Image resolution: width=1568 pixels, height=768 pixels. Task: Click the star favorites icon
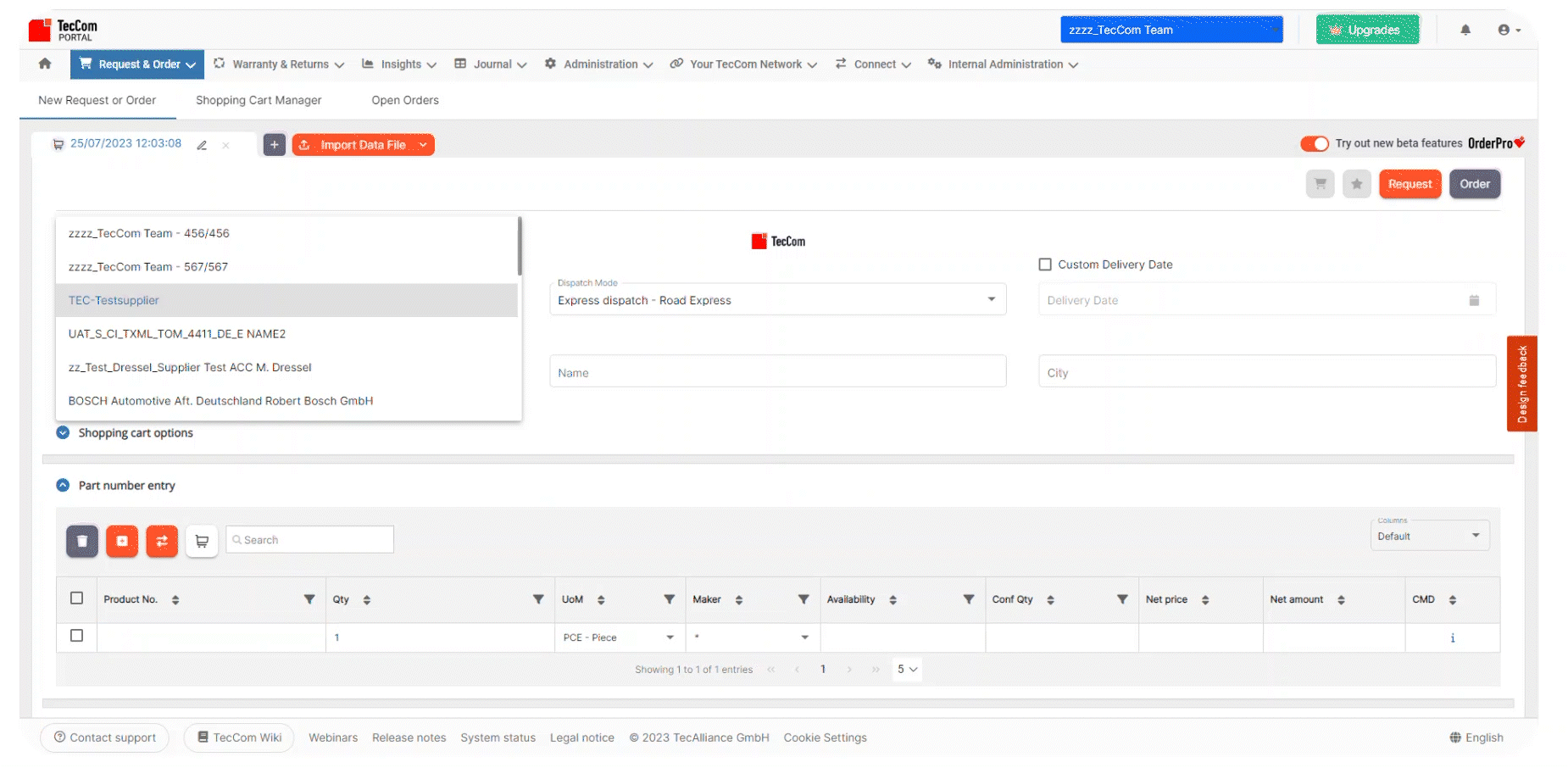point(1356,184)
